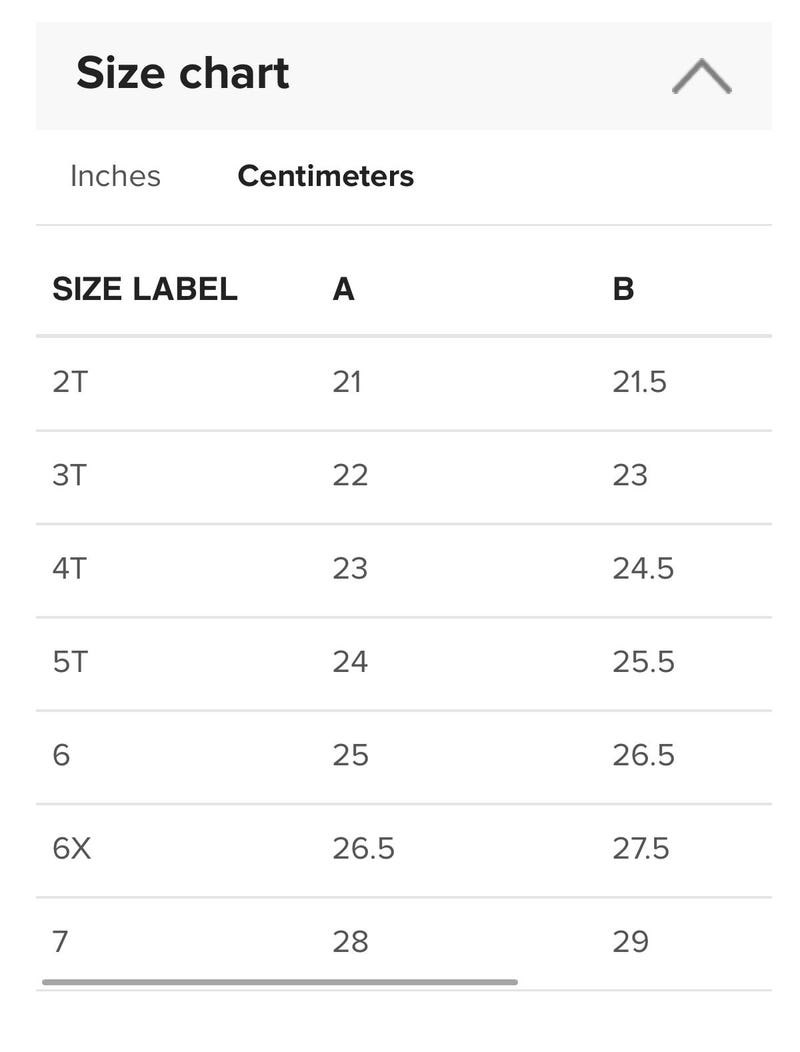
Task: Click the horizontal scrollbar under the table
Action: (x=280, y=982)
